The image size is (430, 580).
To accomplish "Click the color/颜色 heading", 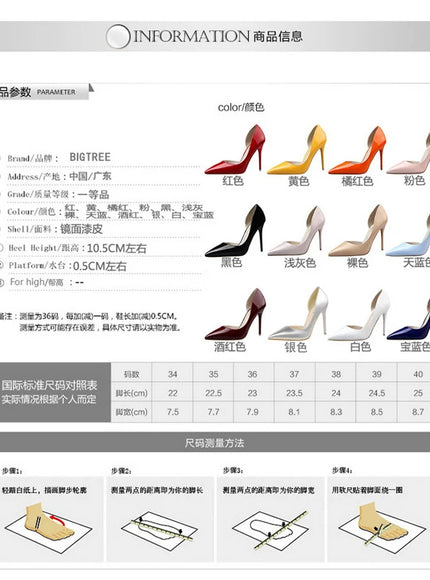I will (x=241, y=107).
